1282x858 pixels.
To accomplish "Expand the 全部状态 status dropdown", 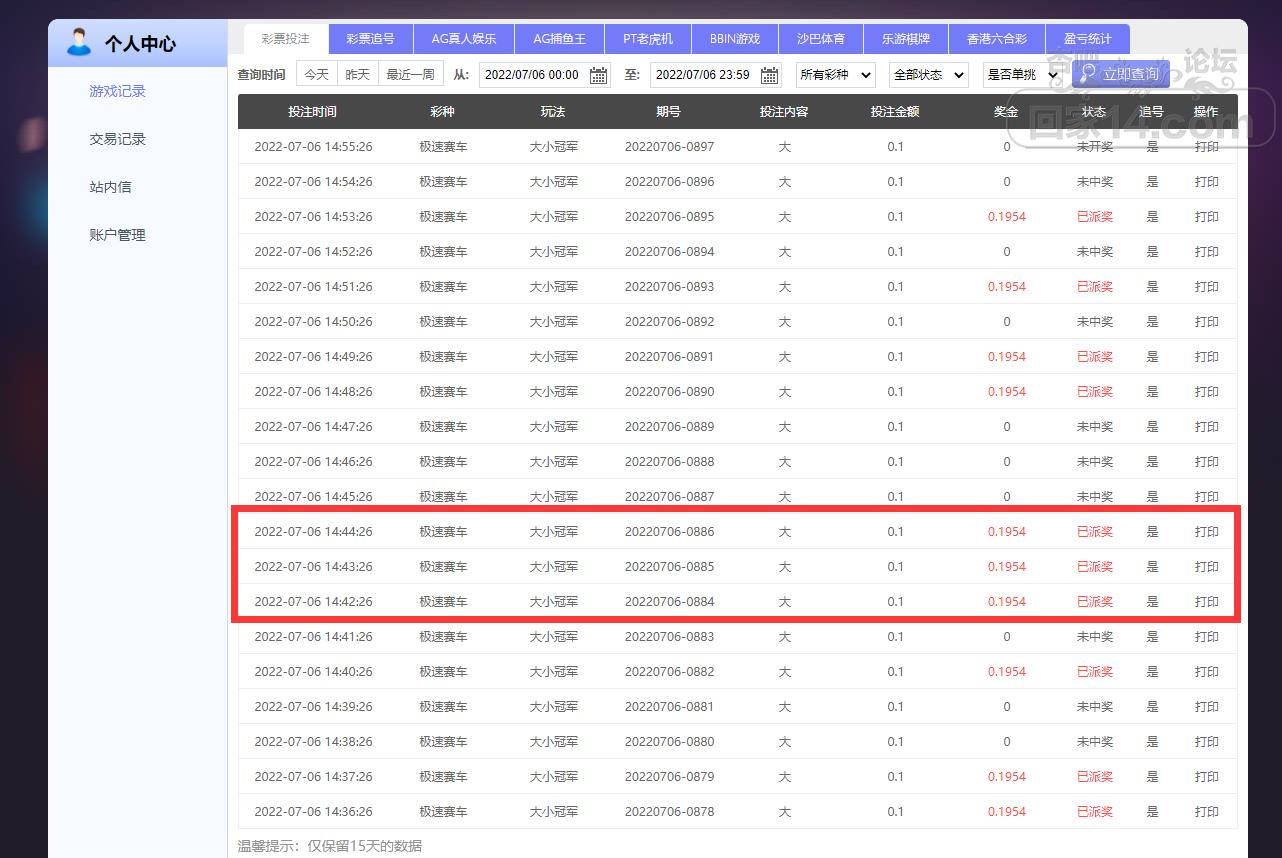I will click(x=928, y=75).
